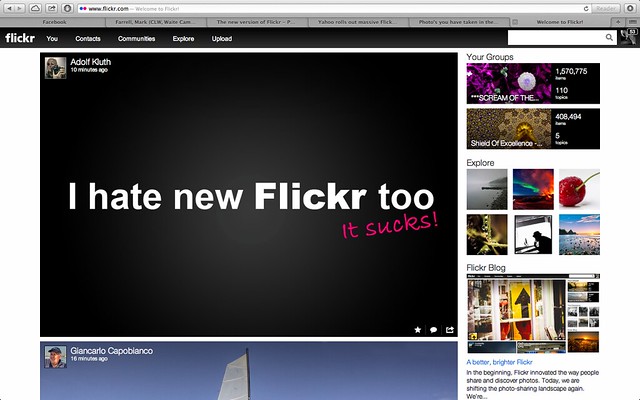Open the user avatar in the navigation bar
Image resolution: width=640 pixels, height=400 pixels.
click(x=628, y=38)
